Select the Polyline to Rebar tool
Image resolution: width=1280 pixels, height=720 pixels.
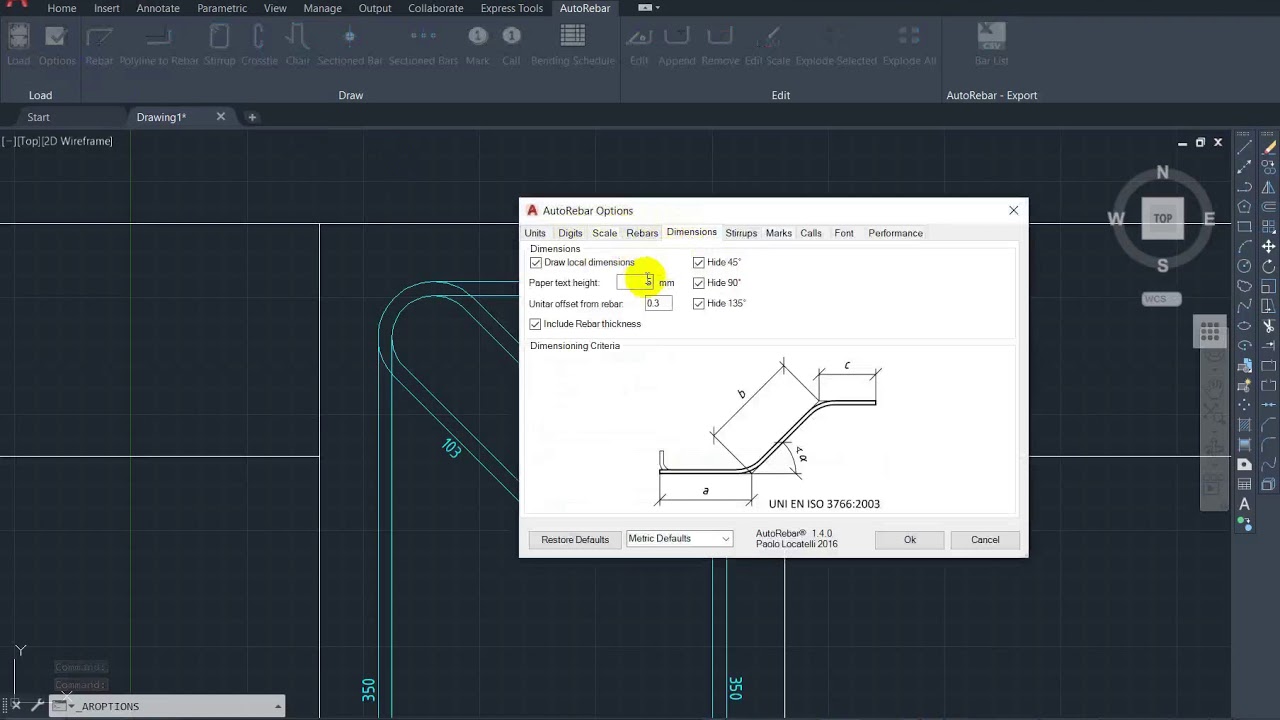pyautogui.click(x=159, y=45)
